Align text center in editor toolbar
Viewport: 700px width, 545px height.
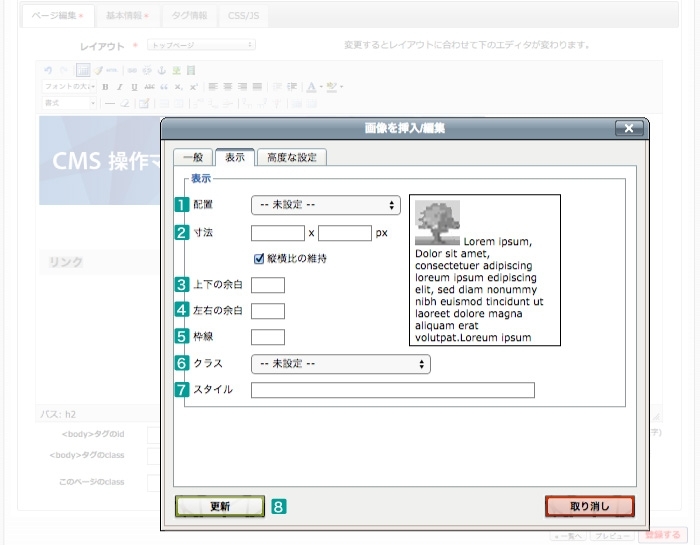click(x=228, y=87)
